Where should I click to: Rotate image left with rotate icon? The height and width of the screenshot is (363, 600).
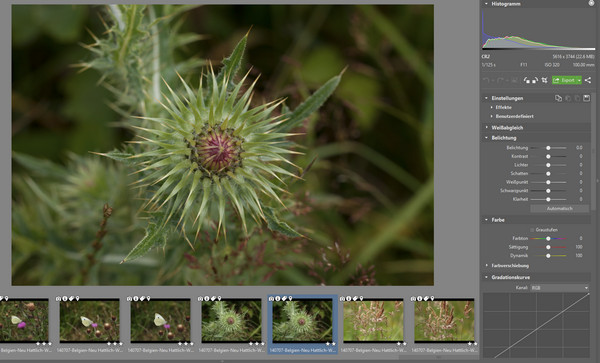[527, 80]
